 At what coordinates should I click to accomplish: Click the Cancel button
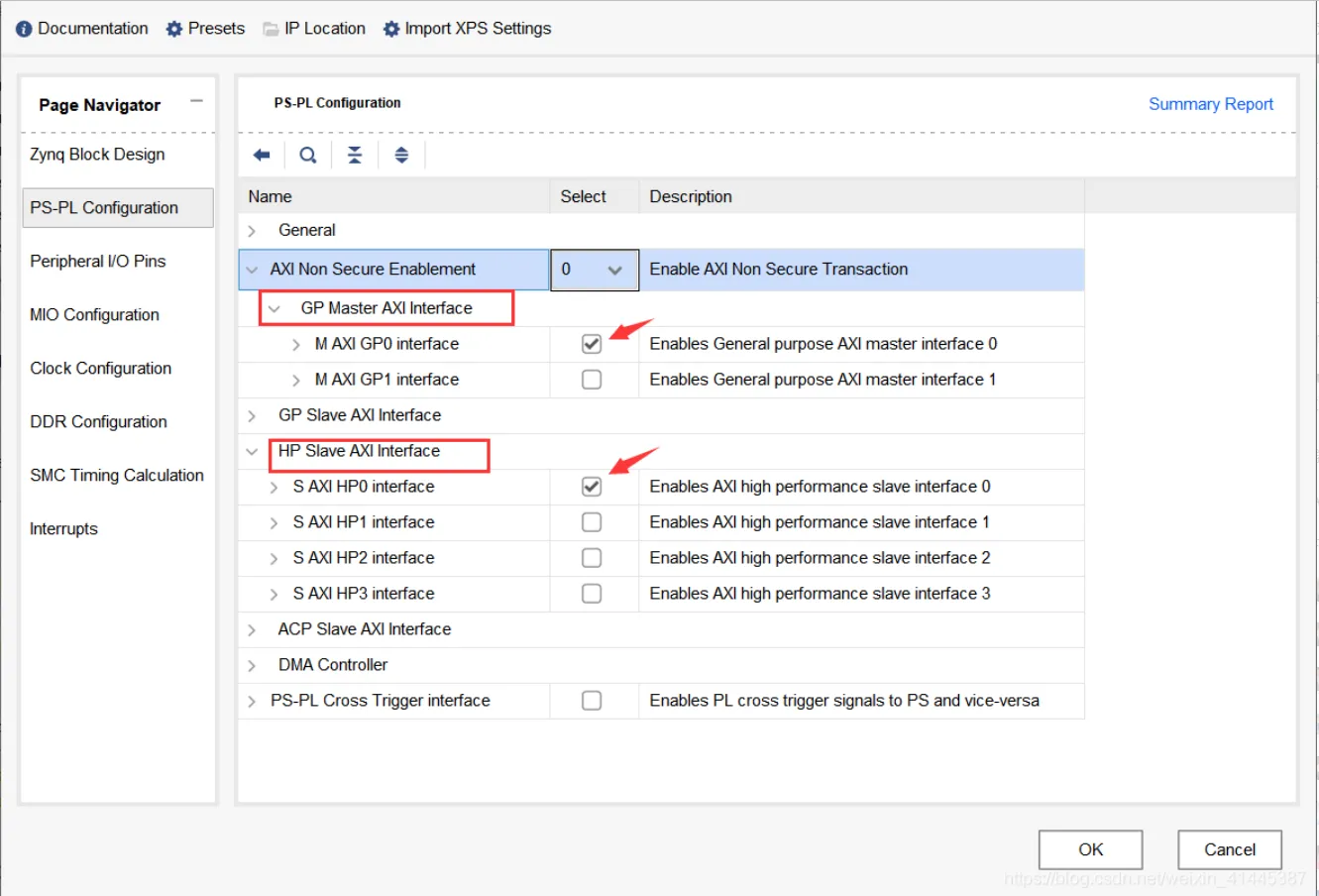[1230, 849]
